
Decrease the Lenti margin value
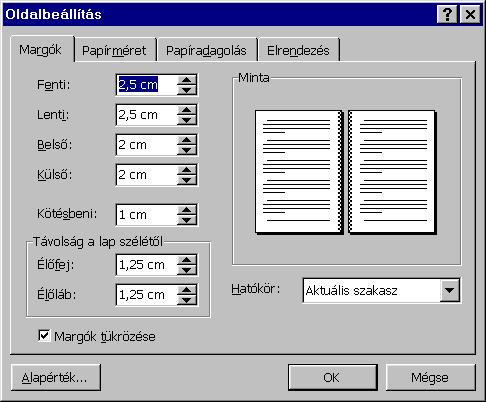pyautogui.click(x=187, y=120)
